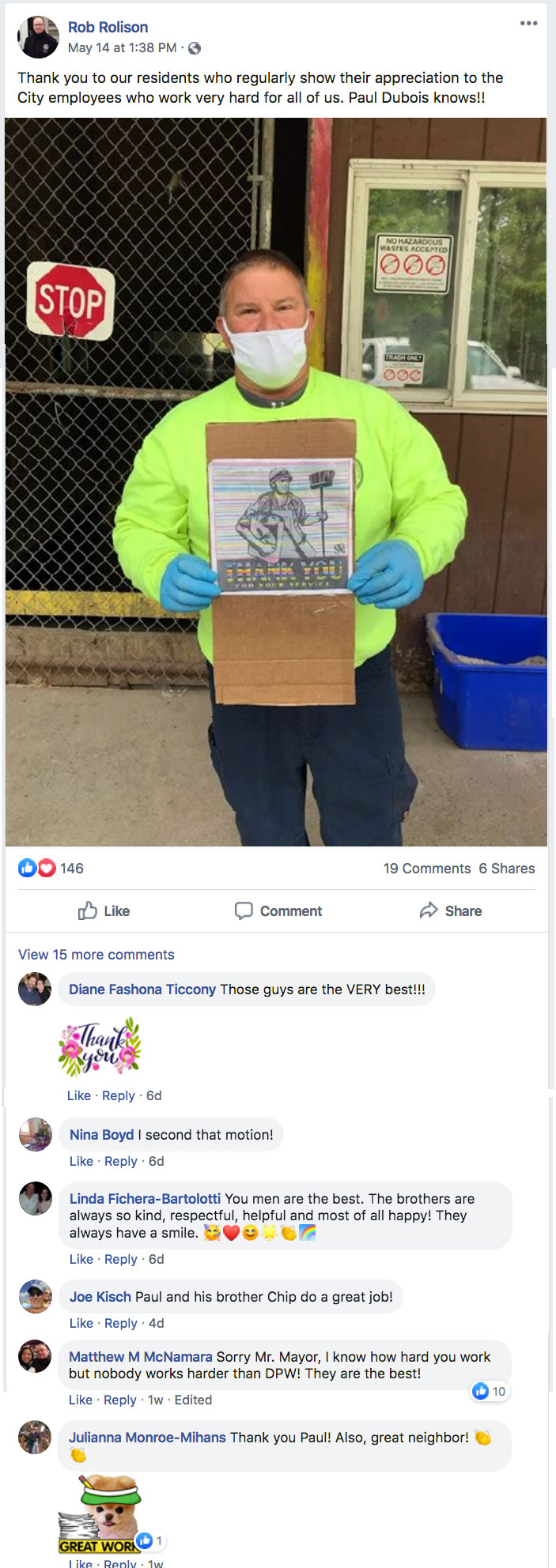Like Nina Boyd's comment

[81, 1161]
